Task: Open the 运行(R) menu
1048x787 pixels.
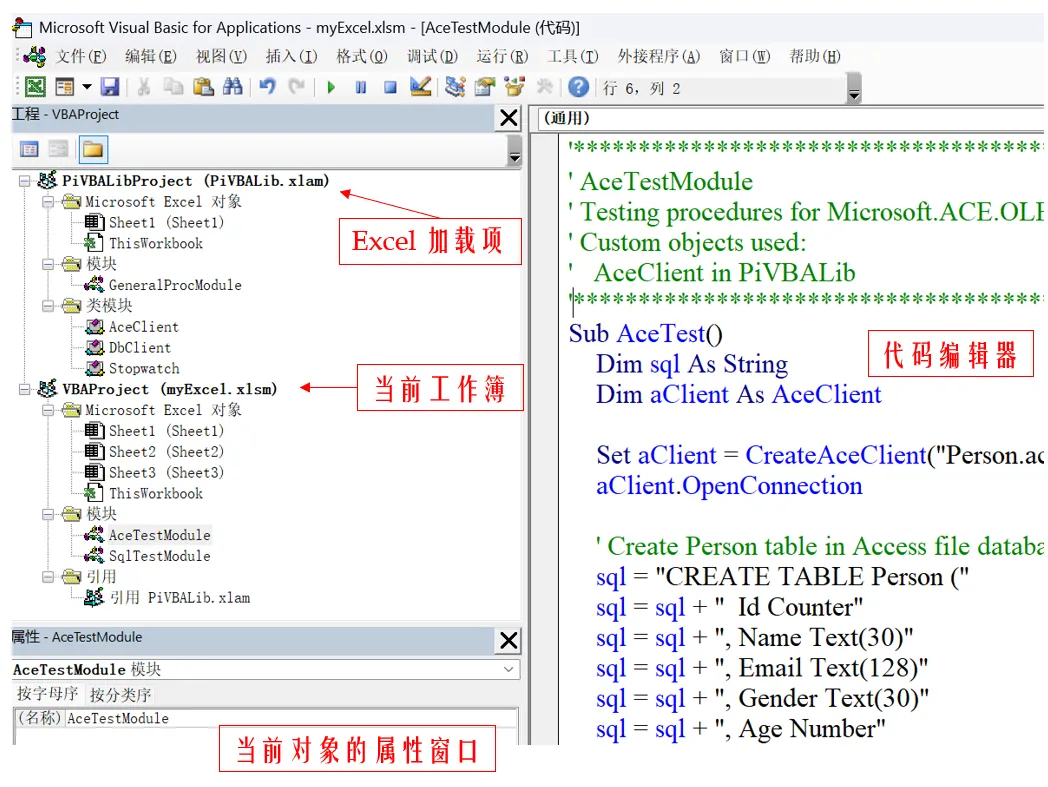Action: [503, 57]
